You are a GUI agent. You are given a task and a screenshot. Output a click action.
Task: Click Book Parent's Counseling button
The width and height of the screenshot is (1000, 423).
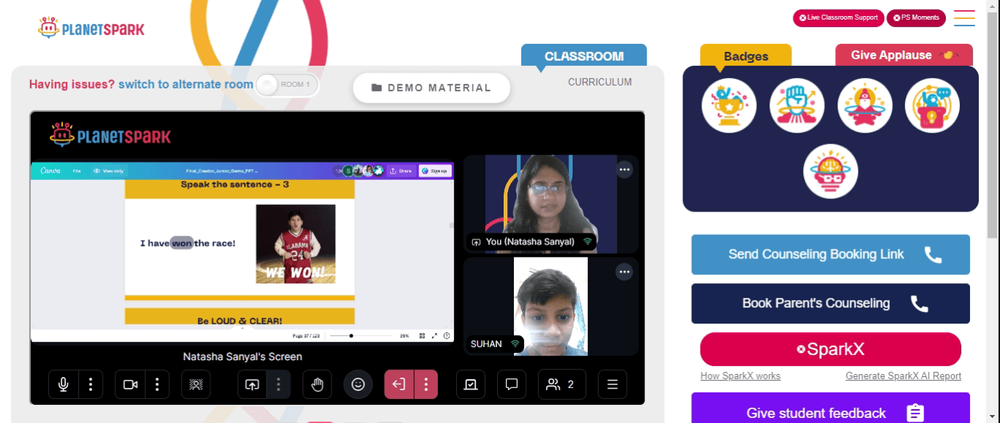tap(830, 303)
